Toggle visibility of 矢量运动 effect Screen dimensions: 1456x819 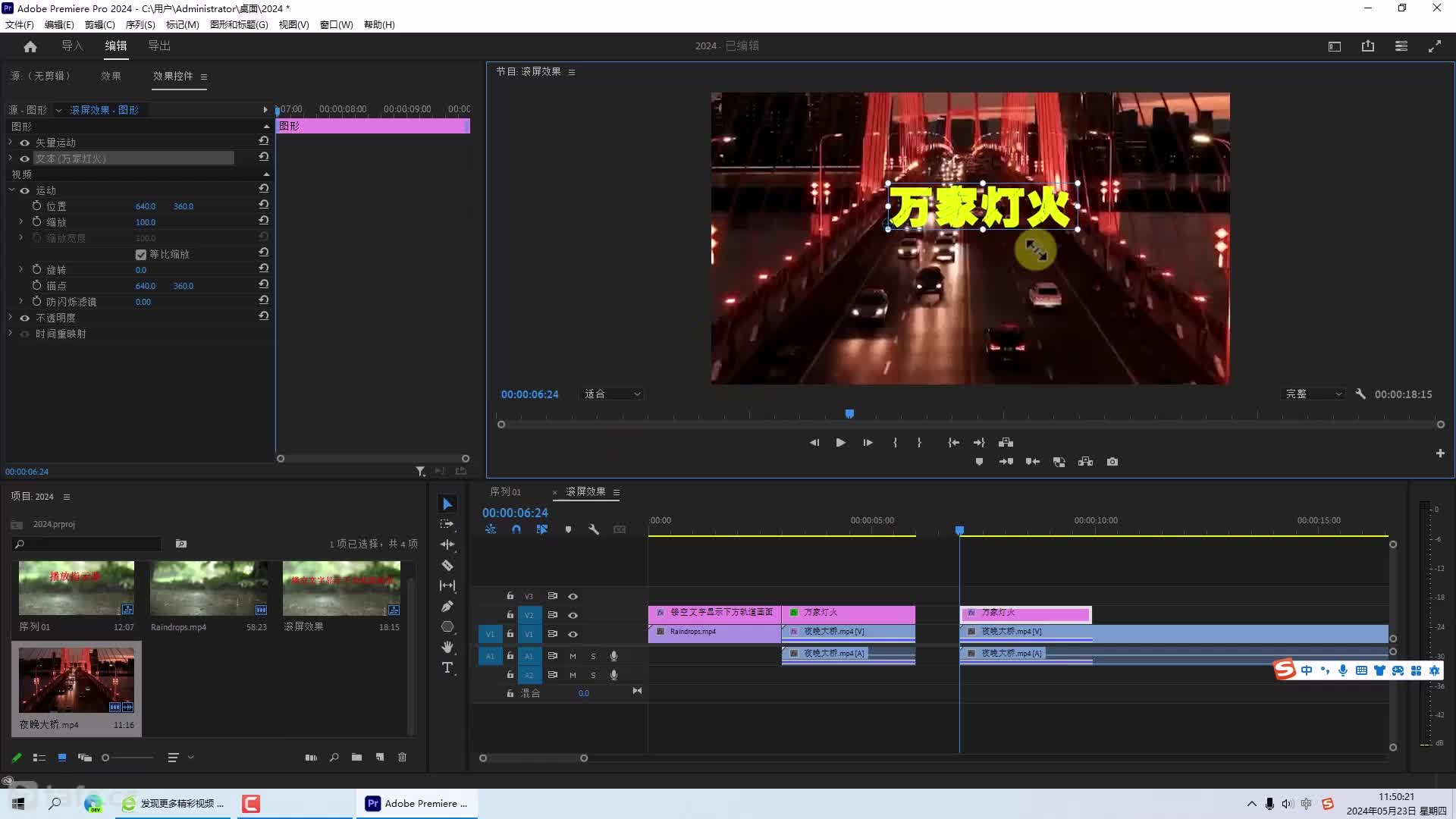point(25,143)
